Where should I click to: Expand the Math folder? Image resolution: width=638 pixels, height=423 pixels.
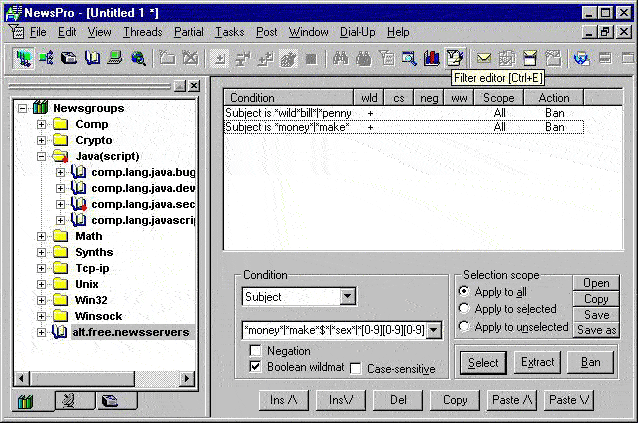coord(42,236)
